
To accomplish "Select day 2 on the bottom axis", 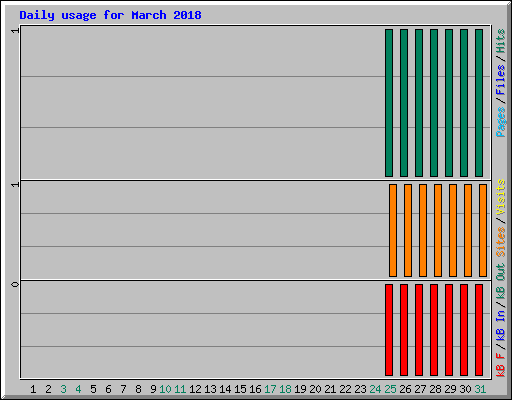I will click(48, 389).
